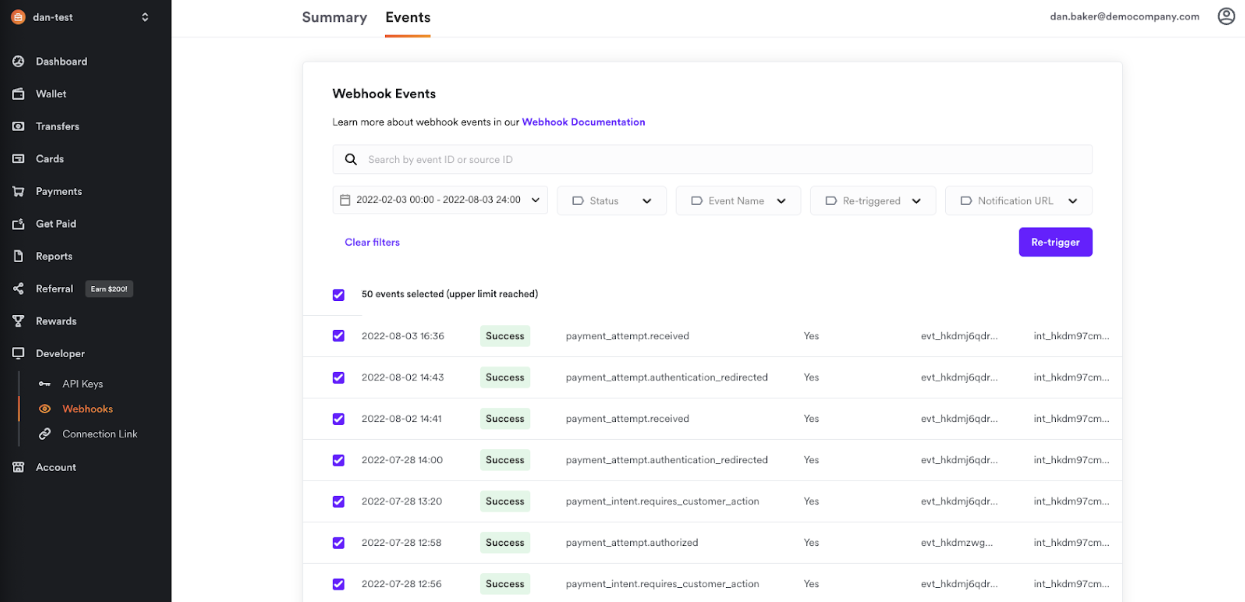The width and height of the screenshot is (1245, 602).
Task: Open Connection Link in Developer menu
Action: click(x=100, y=435)
